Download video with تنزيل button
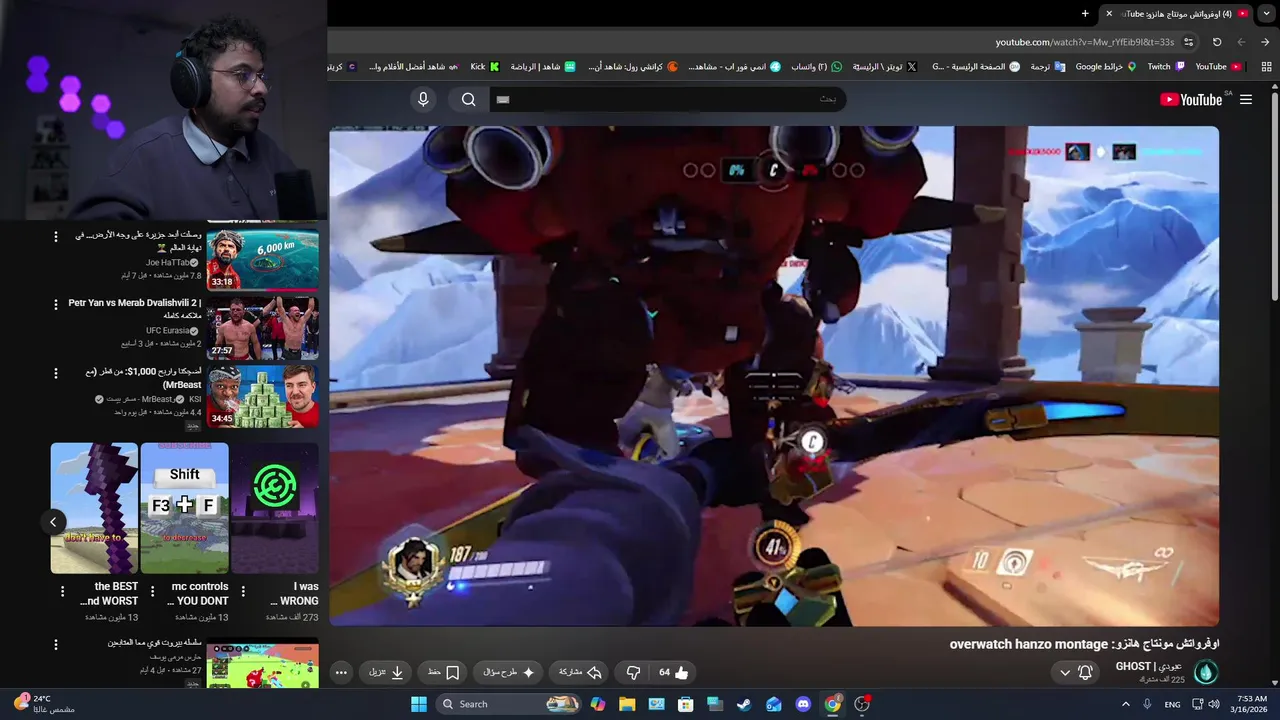This screenshot has height=720, width=1280. [386, 673]
